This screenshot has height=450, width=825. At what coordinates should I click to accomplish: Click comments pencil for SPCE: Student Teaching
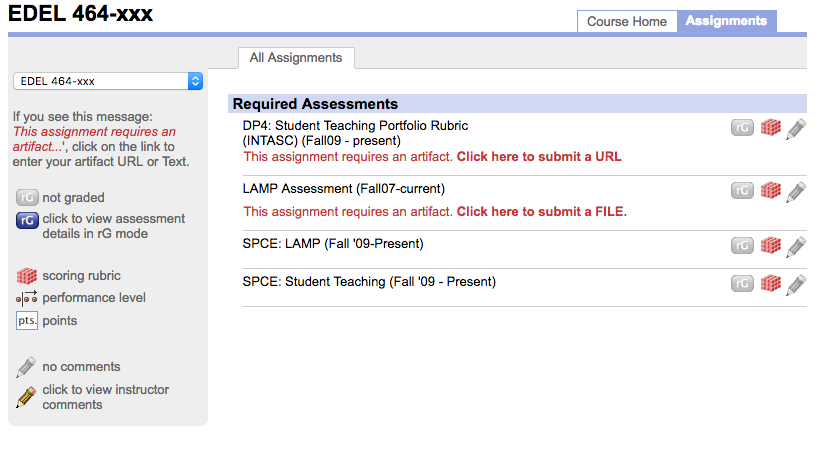(795, 283)
